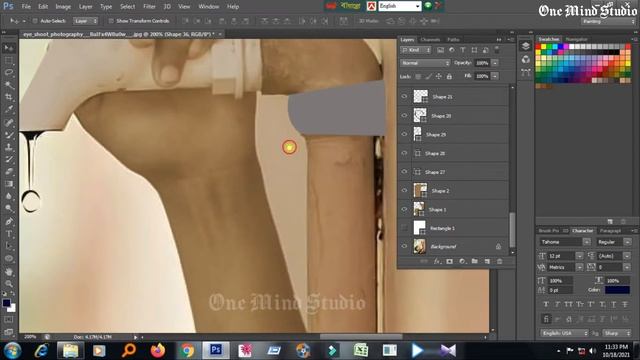Hide the Shape 1 layer

click(x=404, y=209)
